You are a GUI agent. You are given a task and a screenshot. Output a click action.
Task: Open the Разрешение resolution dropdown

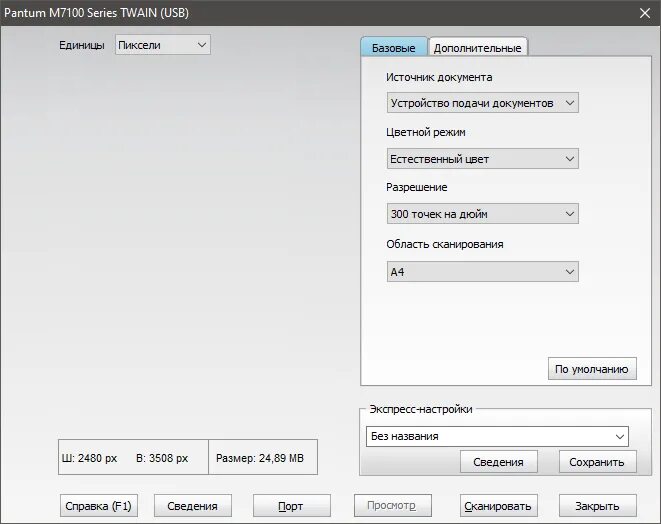483,214
